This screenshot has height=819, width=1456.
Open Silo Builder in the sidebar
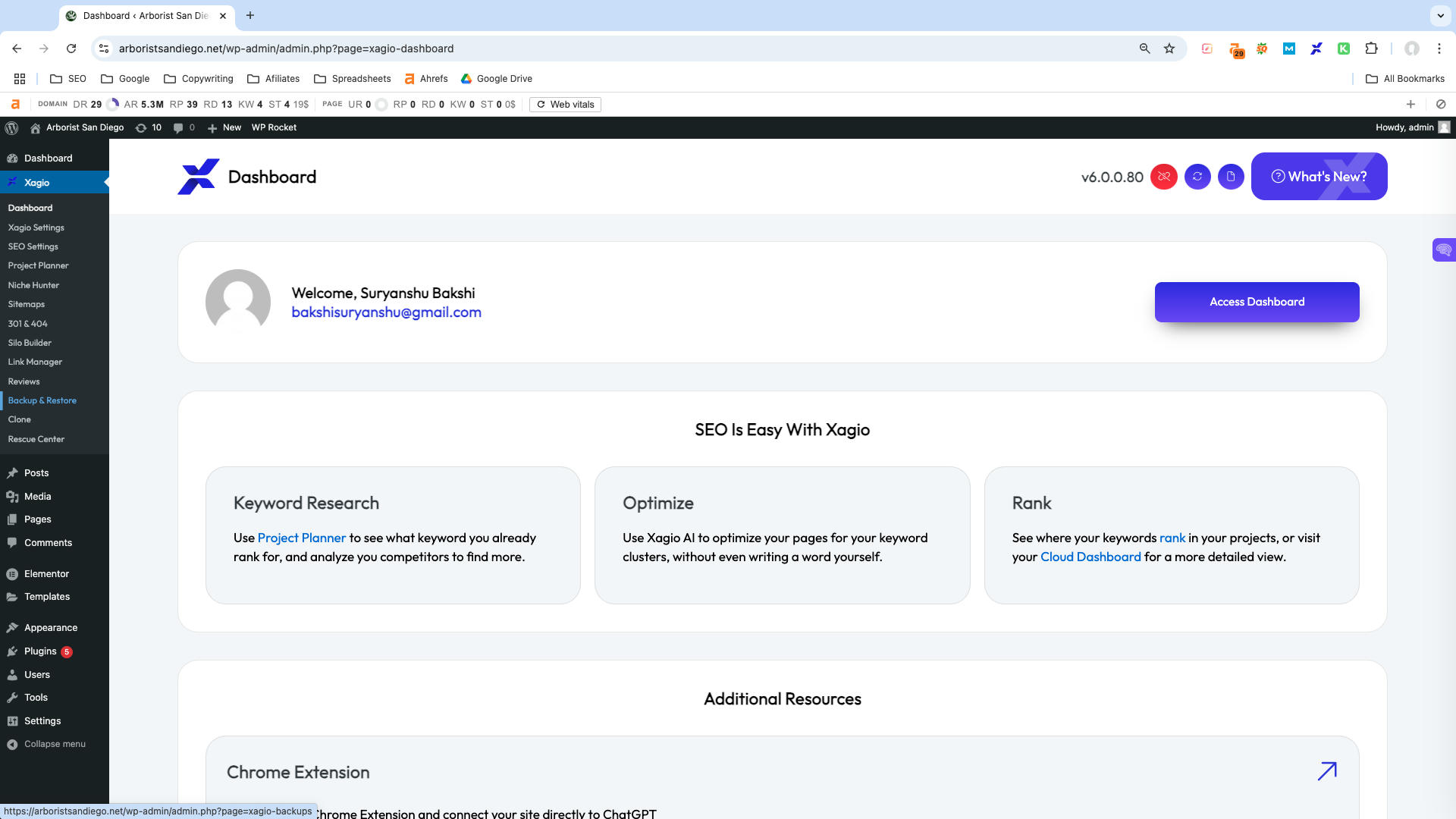point(30,343)
